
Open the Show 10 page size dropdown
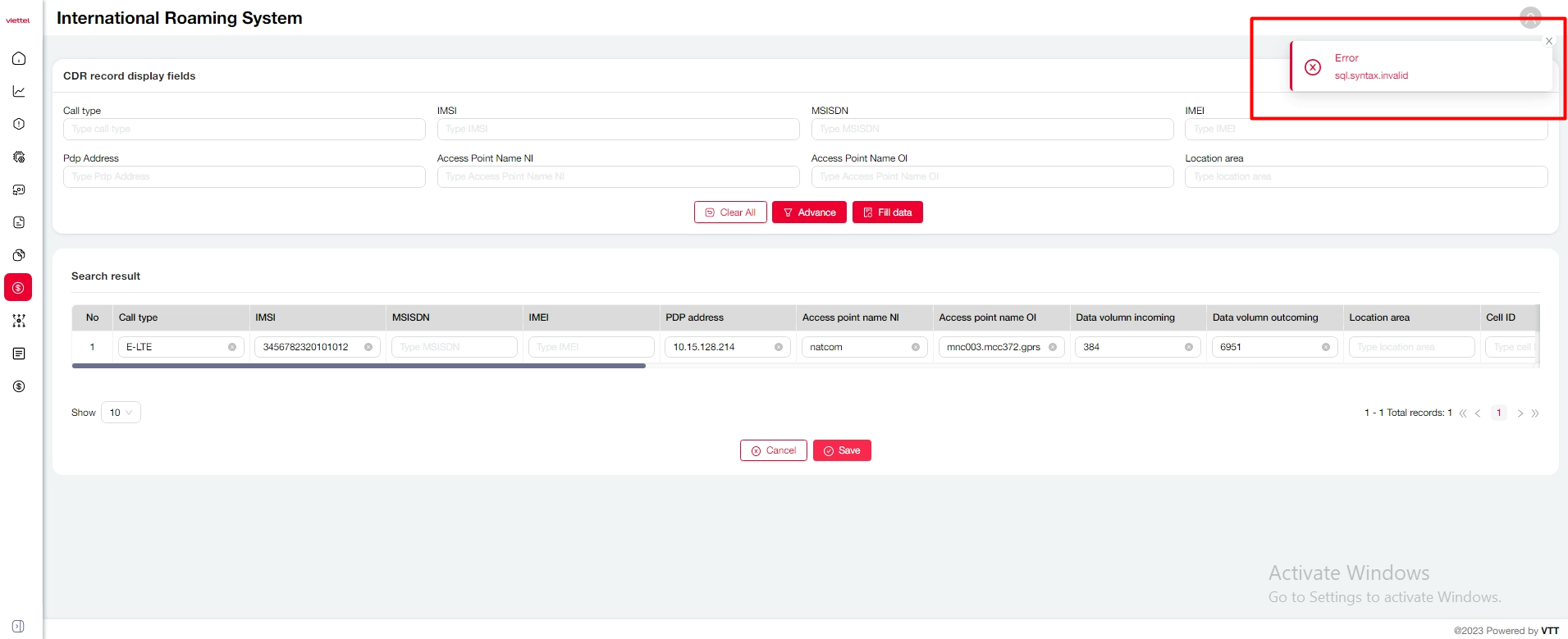click(x=121, y=413)
